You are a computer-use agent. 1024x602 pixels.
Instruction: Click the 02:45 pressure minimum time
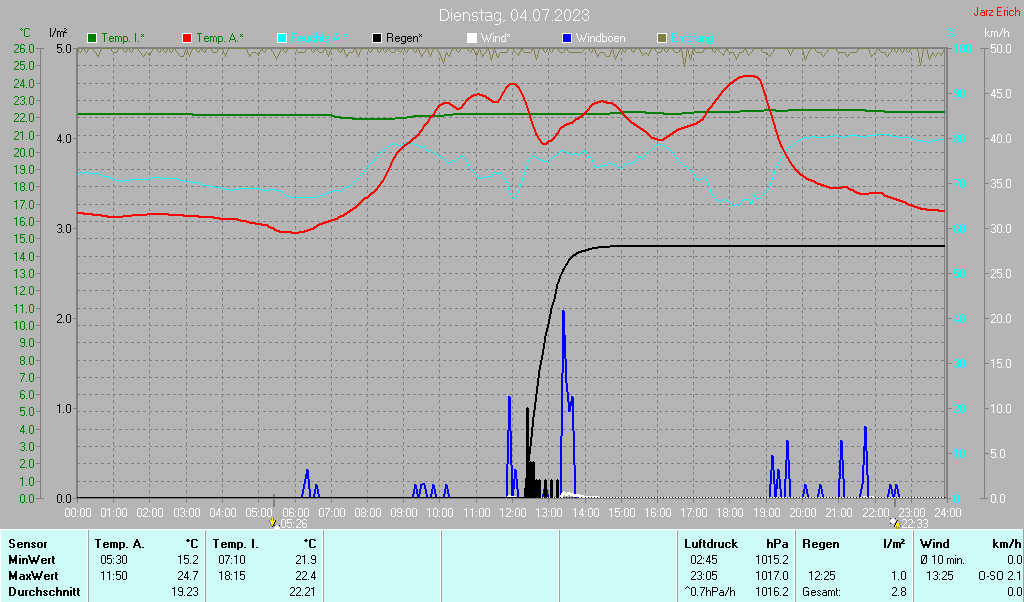pos(704,560)
